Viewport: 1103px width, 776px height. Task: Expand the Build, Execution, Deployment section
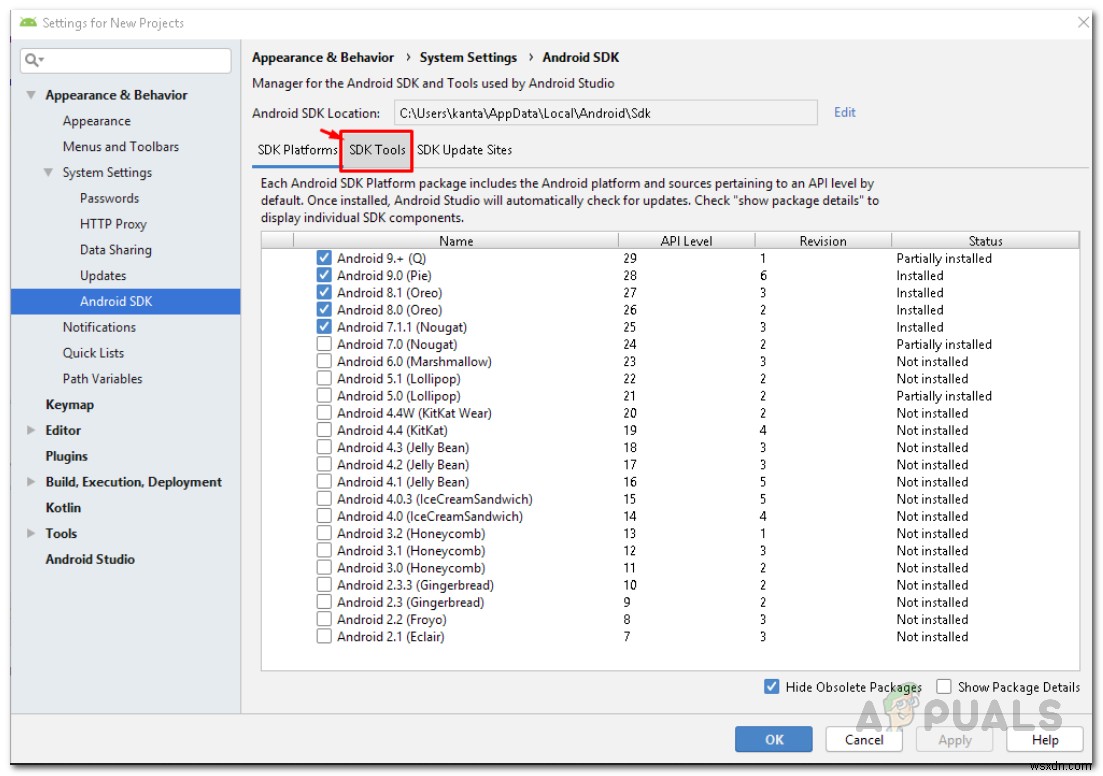tap(30, 482)
